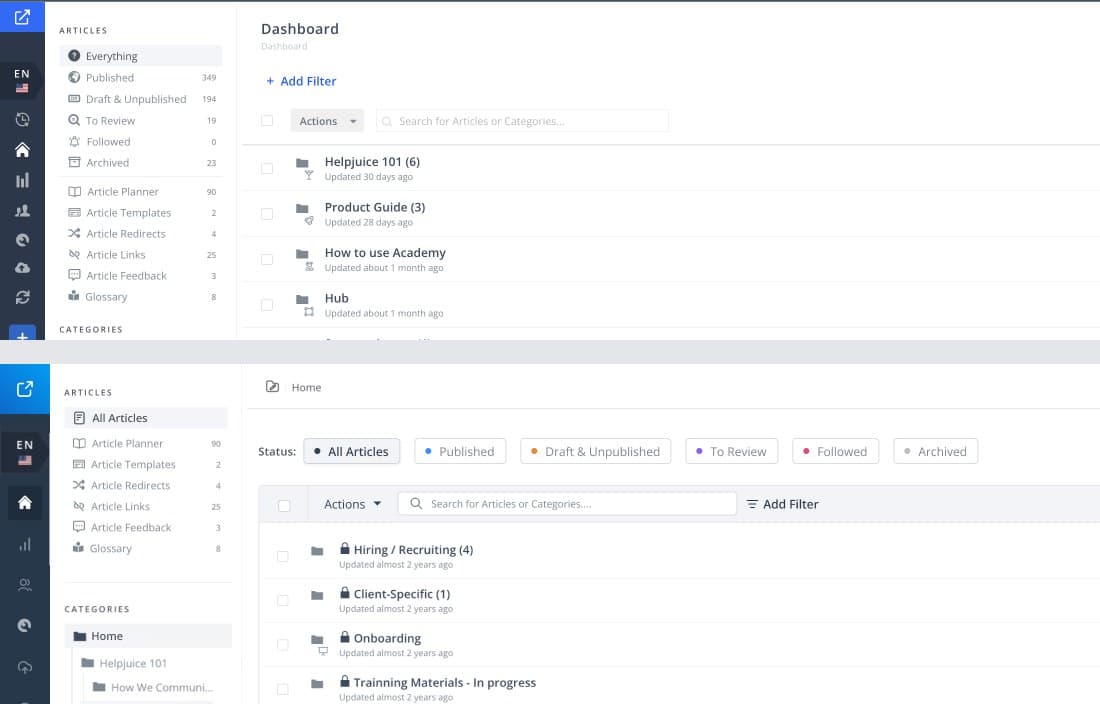
Task: Click the filter lines icon next to Add Filter
Action: click(x=752, y=504)
